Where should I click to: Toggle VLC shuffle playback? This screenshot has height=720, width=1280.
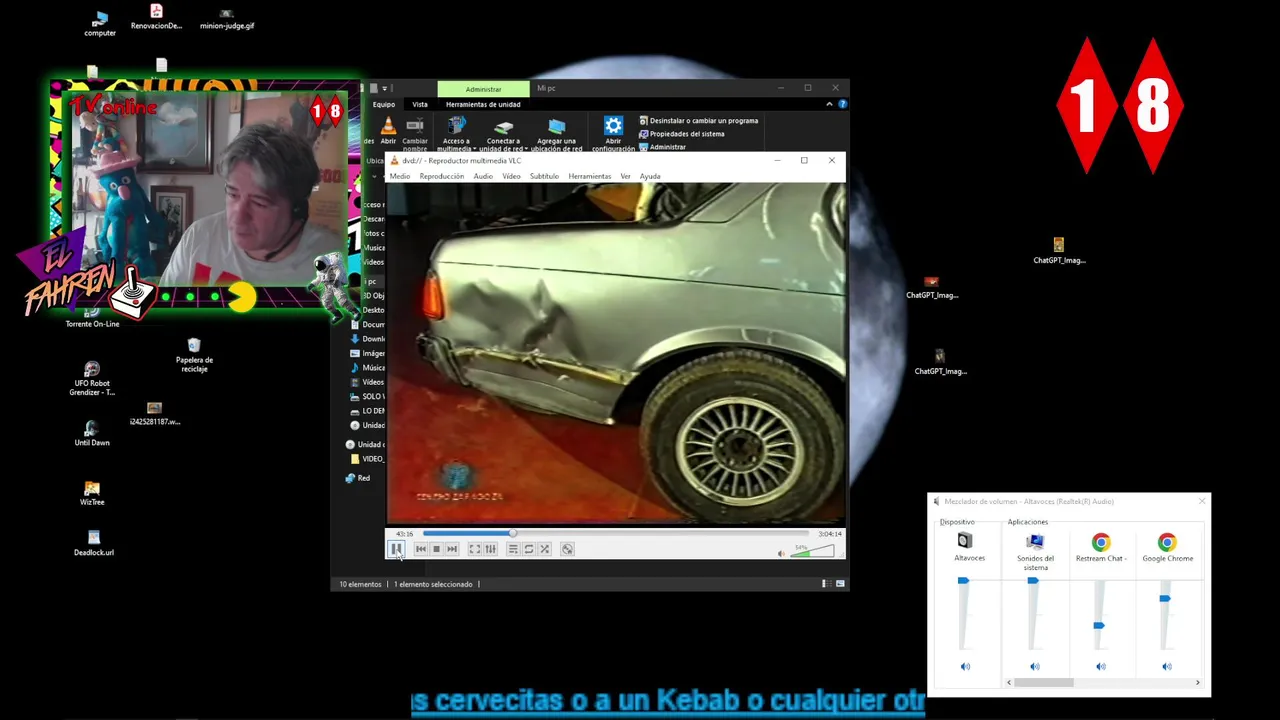click(x=545, y=549)
